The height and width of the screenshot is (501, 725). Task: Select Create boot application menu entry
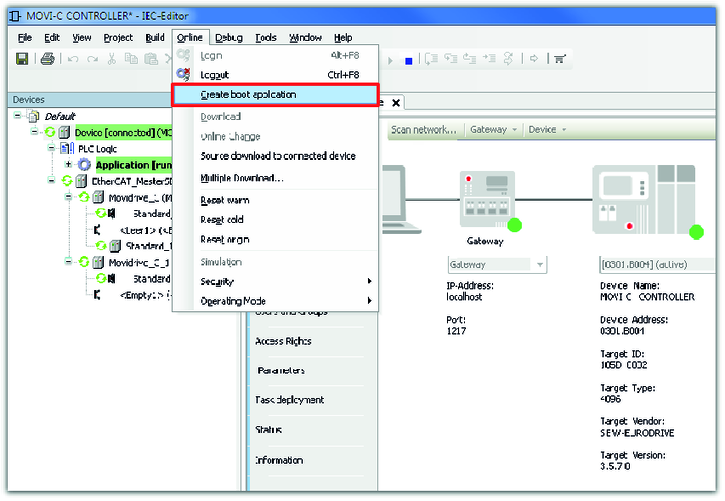[x=275, y=95]
